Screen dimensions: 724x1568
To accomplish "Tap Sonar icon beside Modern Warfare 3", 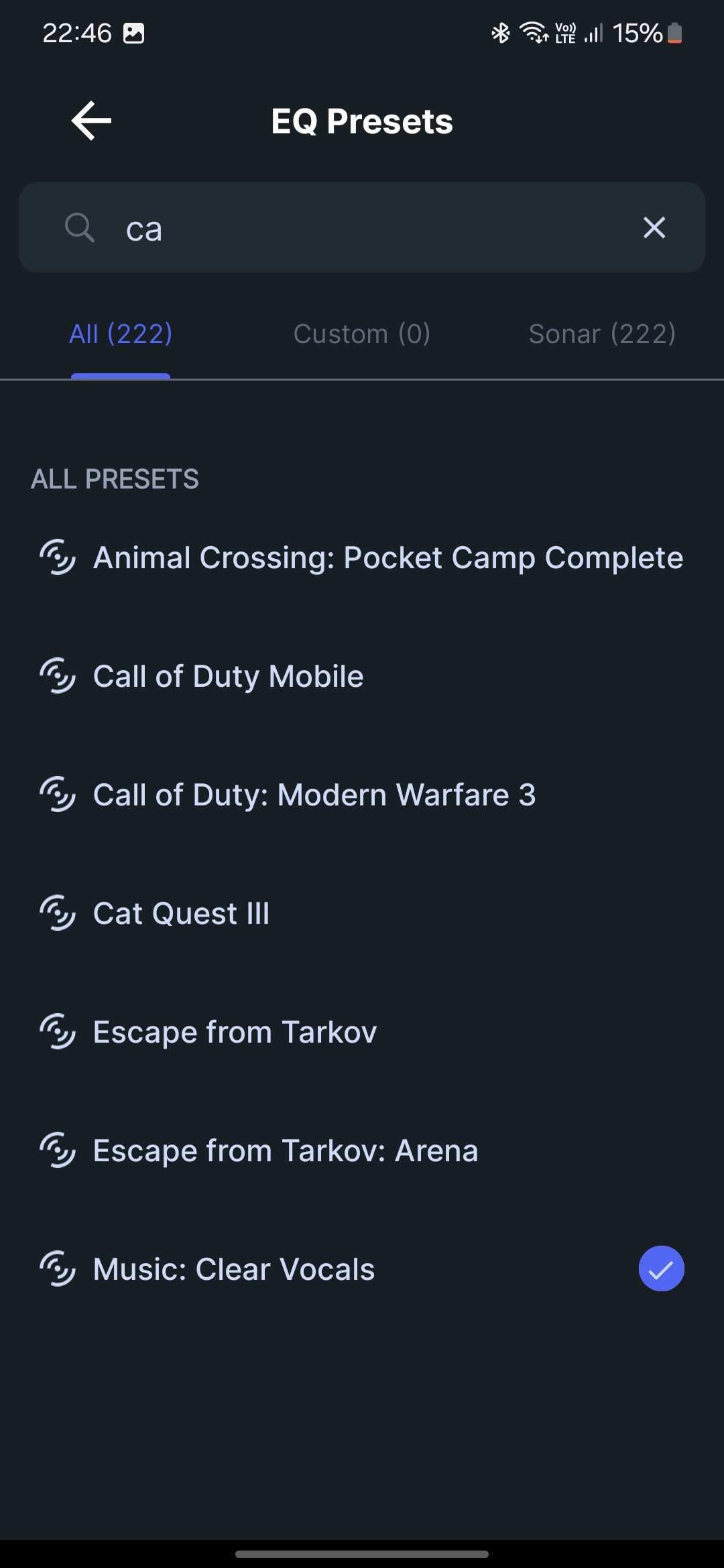I will (58, 795).
